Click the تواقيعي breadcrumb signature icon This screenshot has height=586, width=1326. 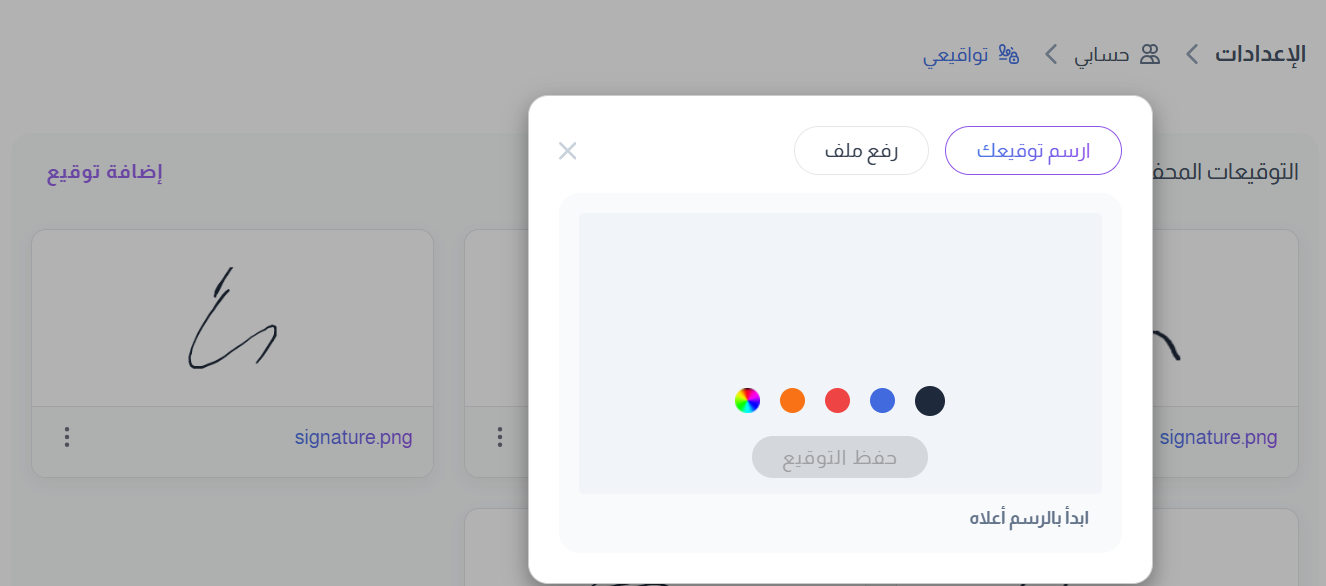pyautogui.click(x=1009, y=54)
